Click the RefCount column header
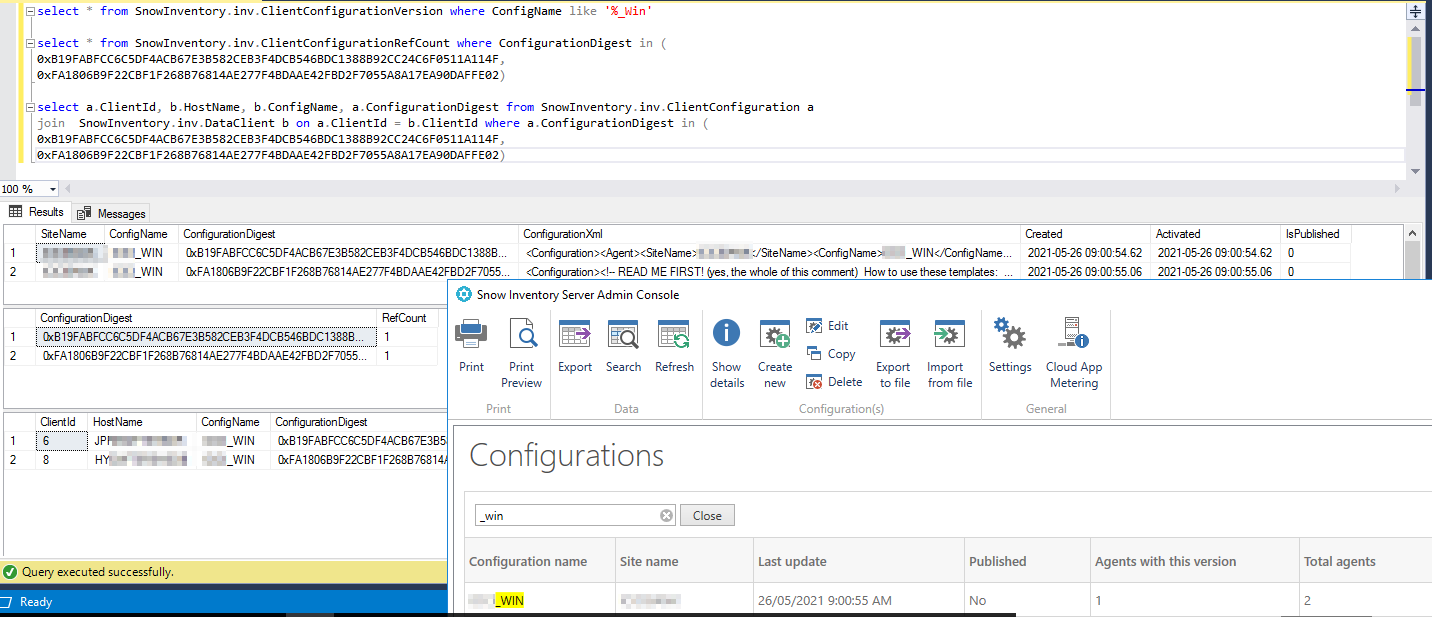The height and width of the screenshot is (617, 1432). tap(408, 318)
